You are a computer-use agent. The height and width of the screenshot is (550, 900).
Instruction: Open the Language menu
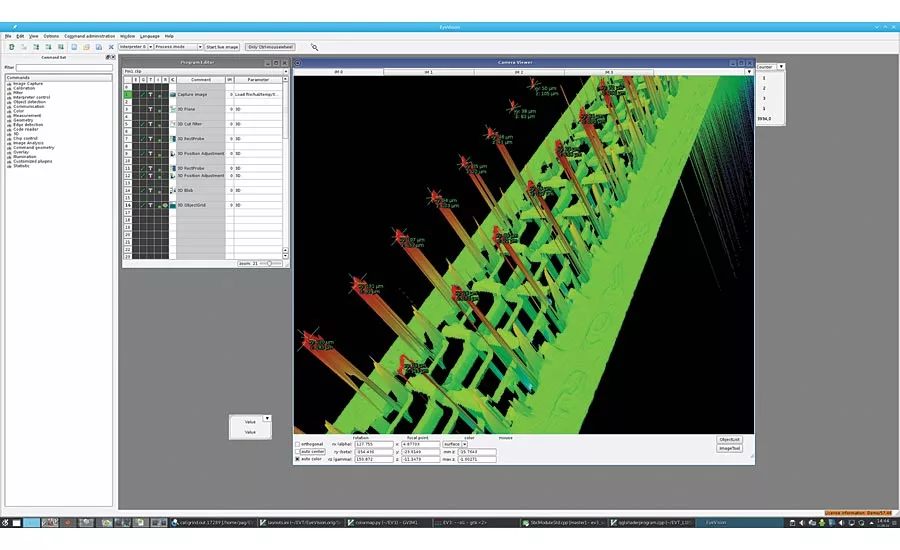[x=150, y=36]
